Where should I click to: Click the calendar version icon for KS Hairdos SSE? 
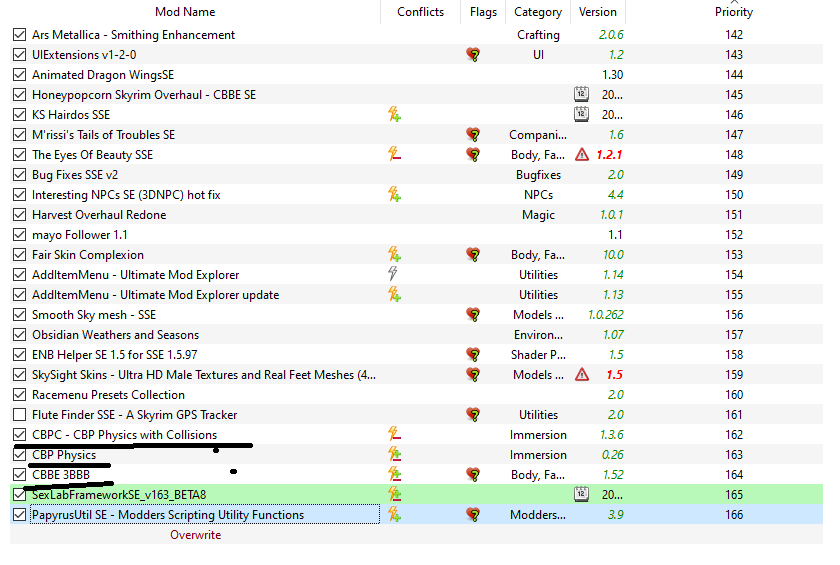(581, 114)
